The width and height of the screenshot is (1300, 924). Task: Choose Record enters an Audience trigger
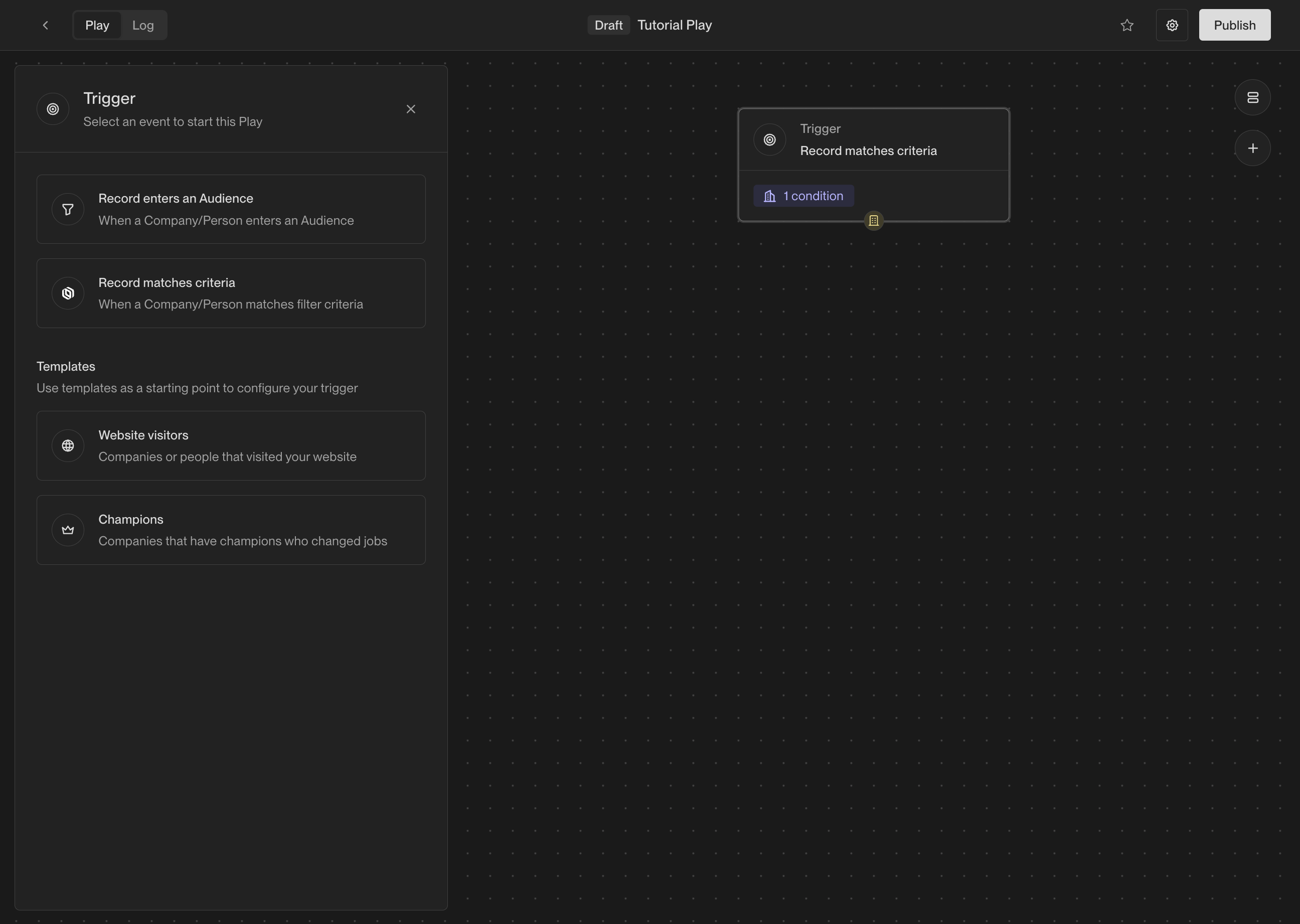point(231,209)
